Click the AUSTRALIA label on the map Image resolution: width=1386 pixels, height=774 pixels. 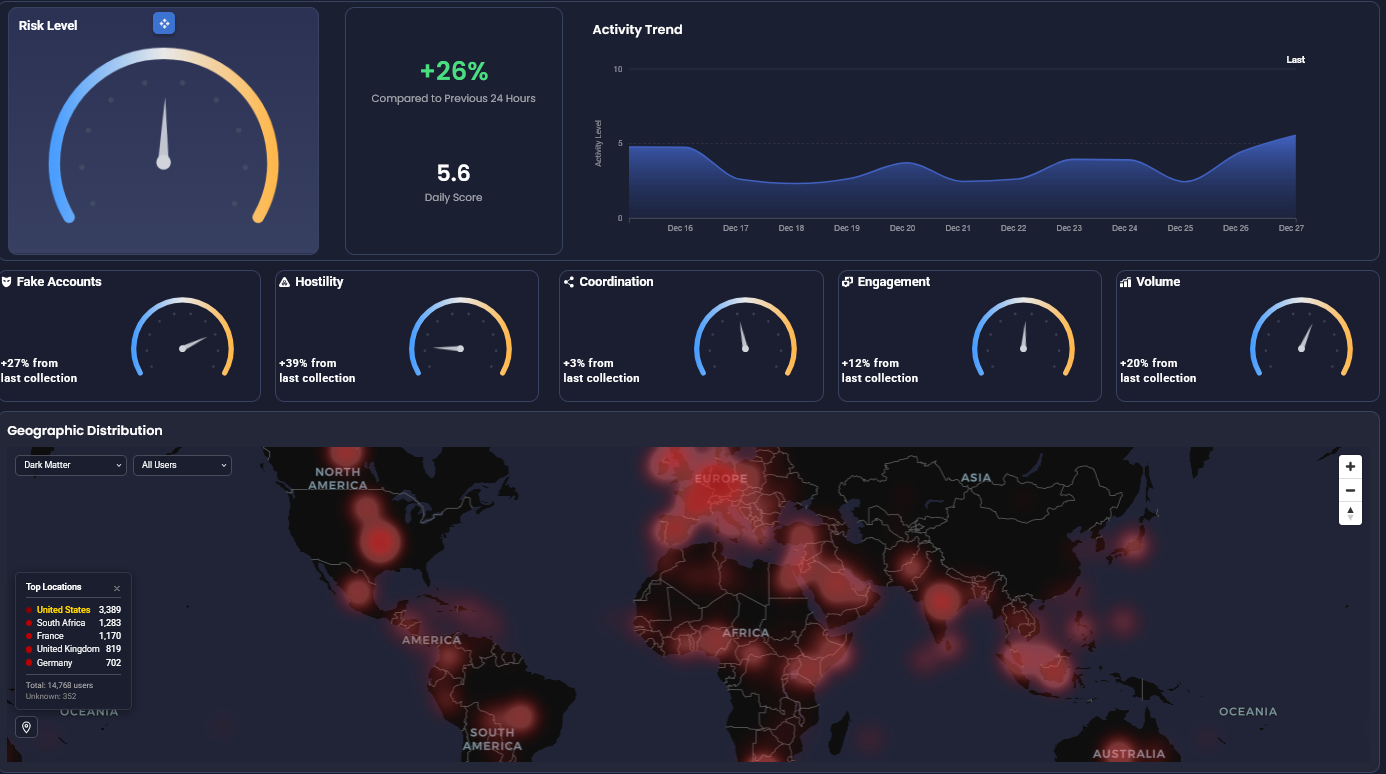pyautogui.click(x=1129, y=754)
